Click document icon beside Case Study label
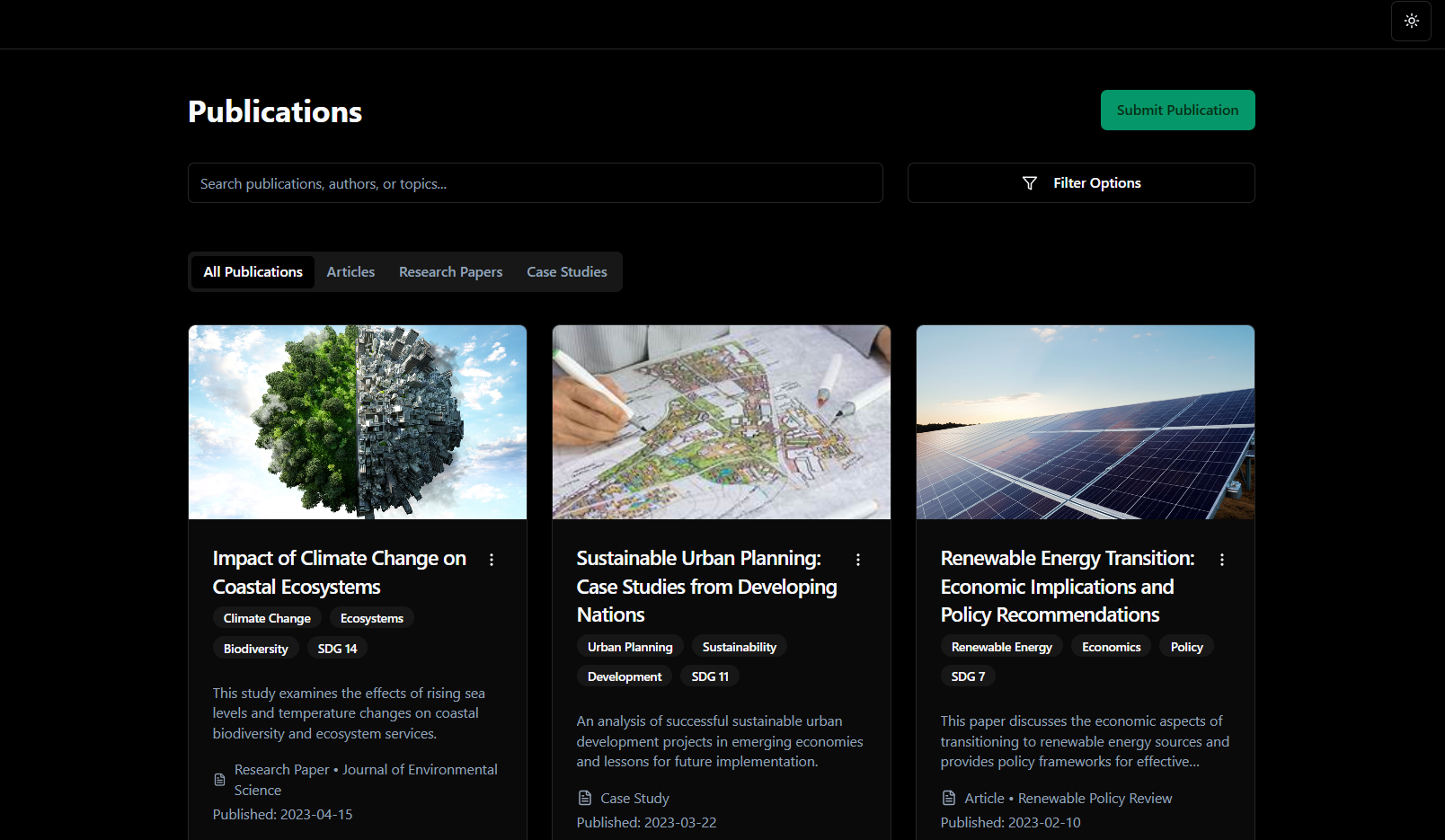Viewport: 1445px width, 840px height. 585,798
